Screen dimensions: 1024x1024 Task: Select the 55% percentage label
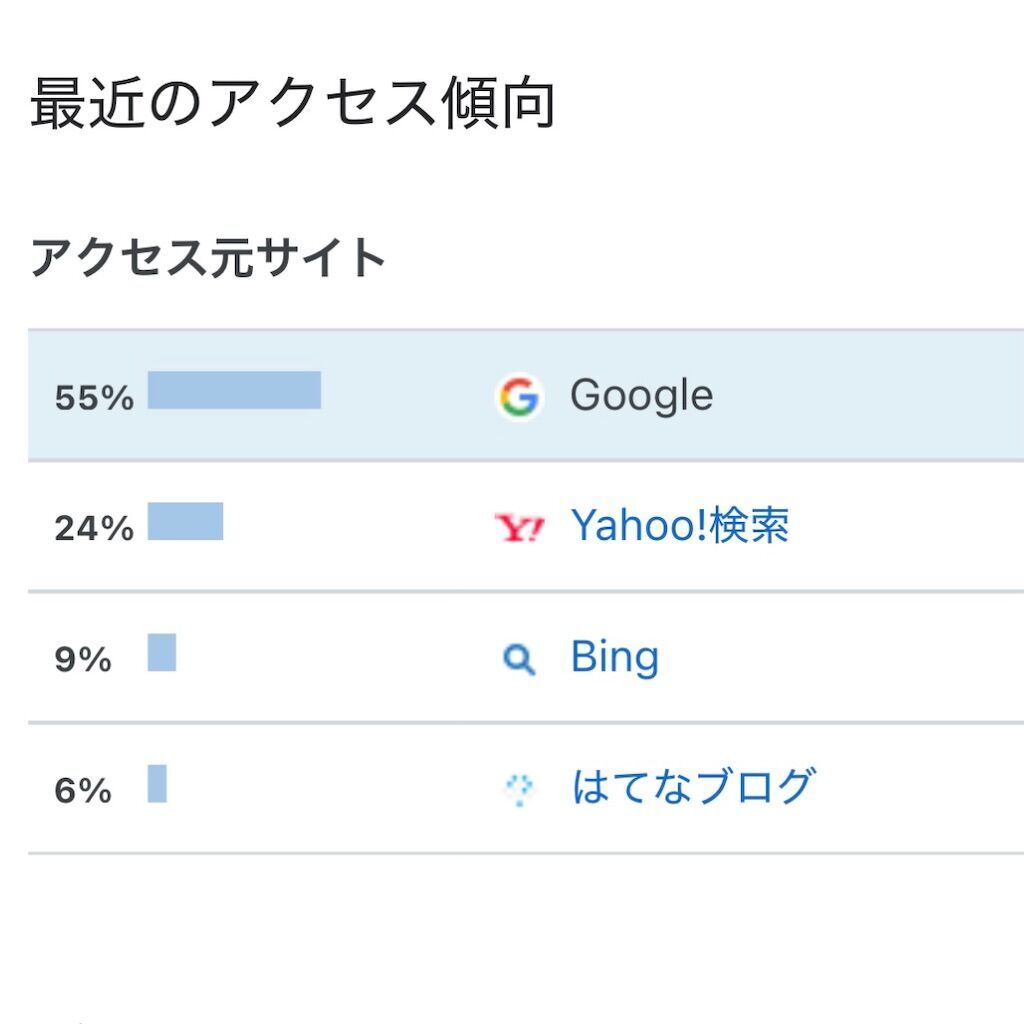[x=94, y=398]
